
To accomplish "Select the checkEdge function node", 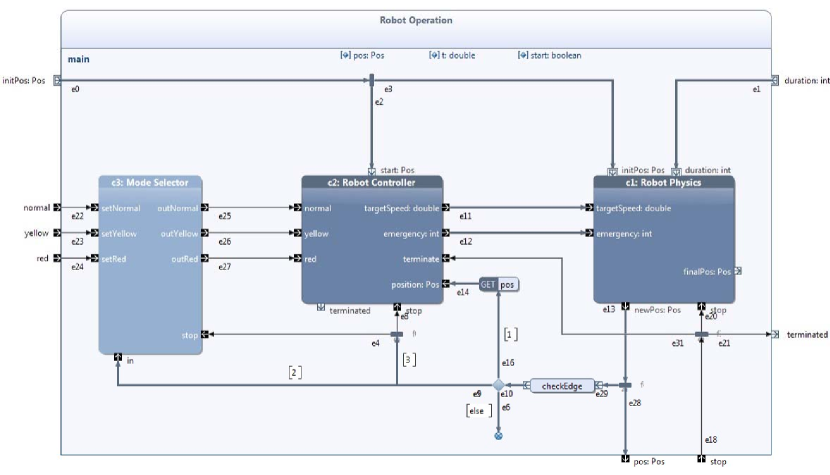I will 562,386.
